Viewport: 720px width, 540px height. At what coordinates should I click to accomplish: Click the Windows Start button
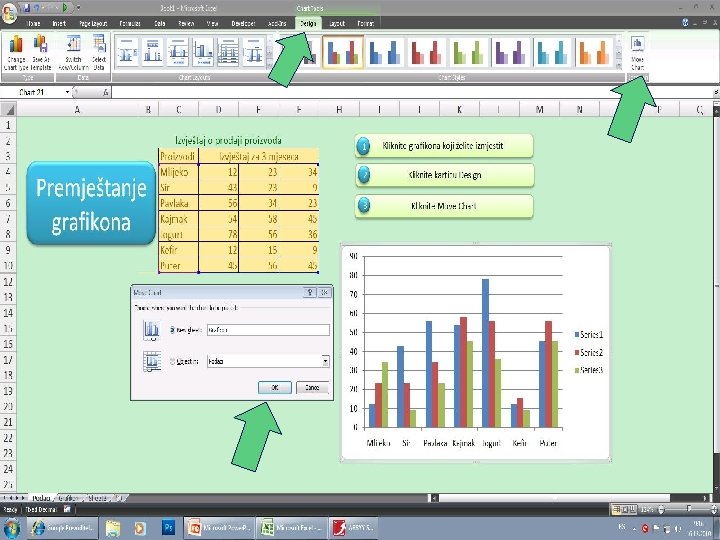pyautogui.click(x=11, y=528)
